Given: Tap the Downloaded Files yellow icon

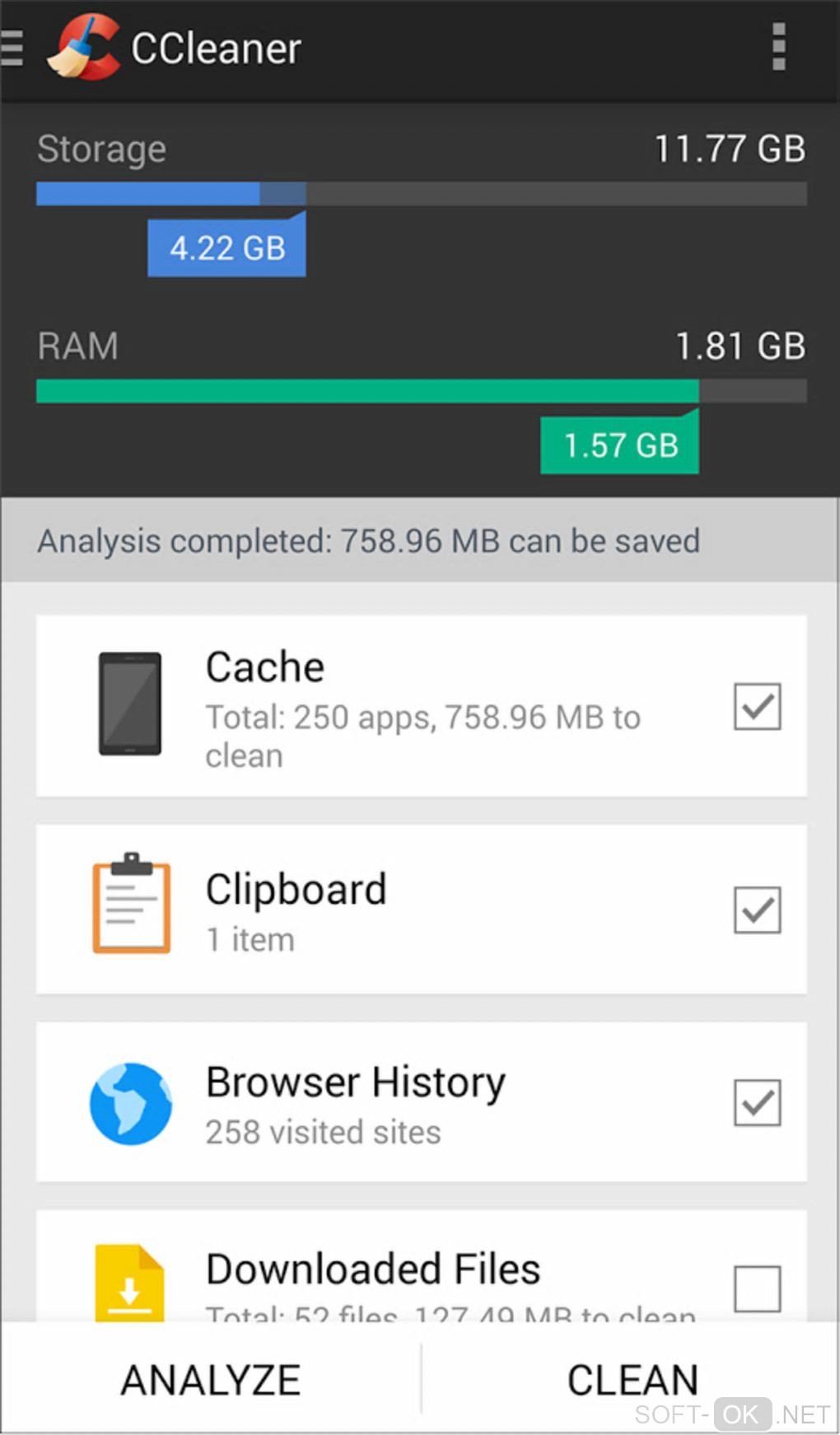Looking at the screenshot, I should click(129, 1283).
